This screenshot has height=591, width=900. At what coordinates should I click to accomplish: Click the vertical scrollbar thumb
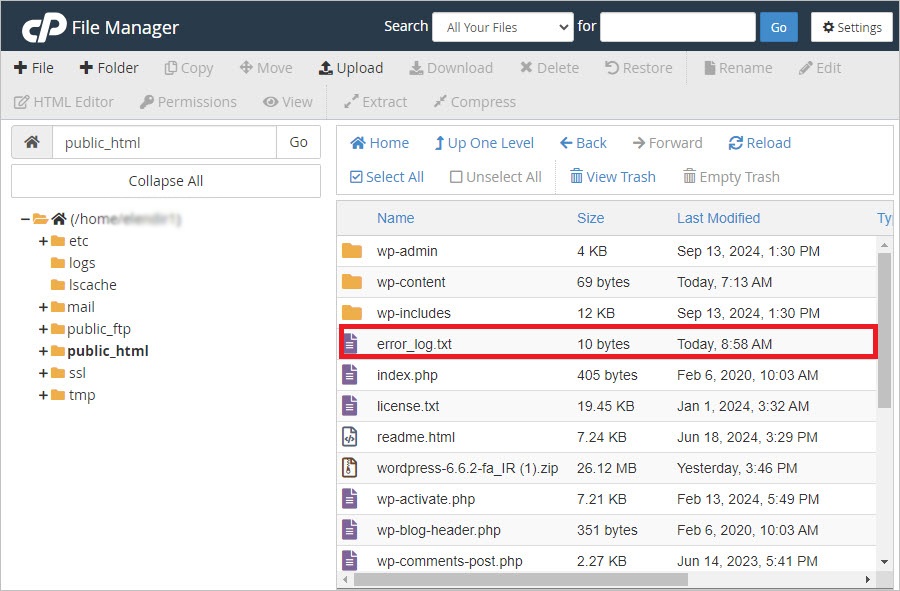click(x=885, y=329)
